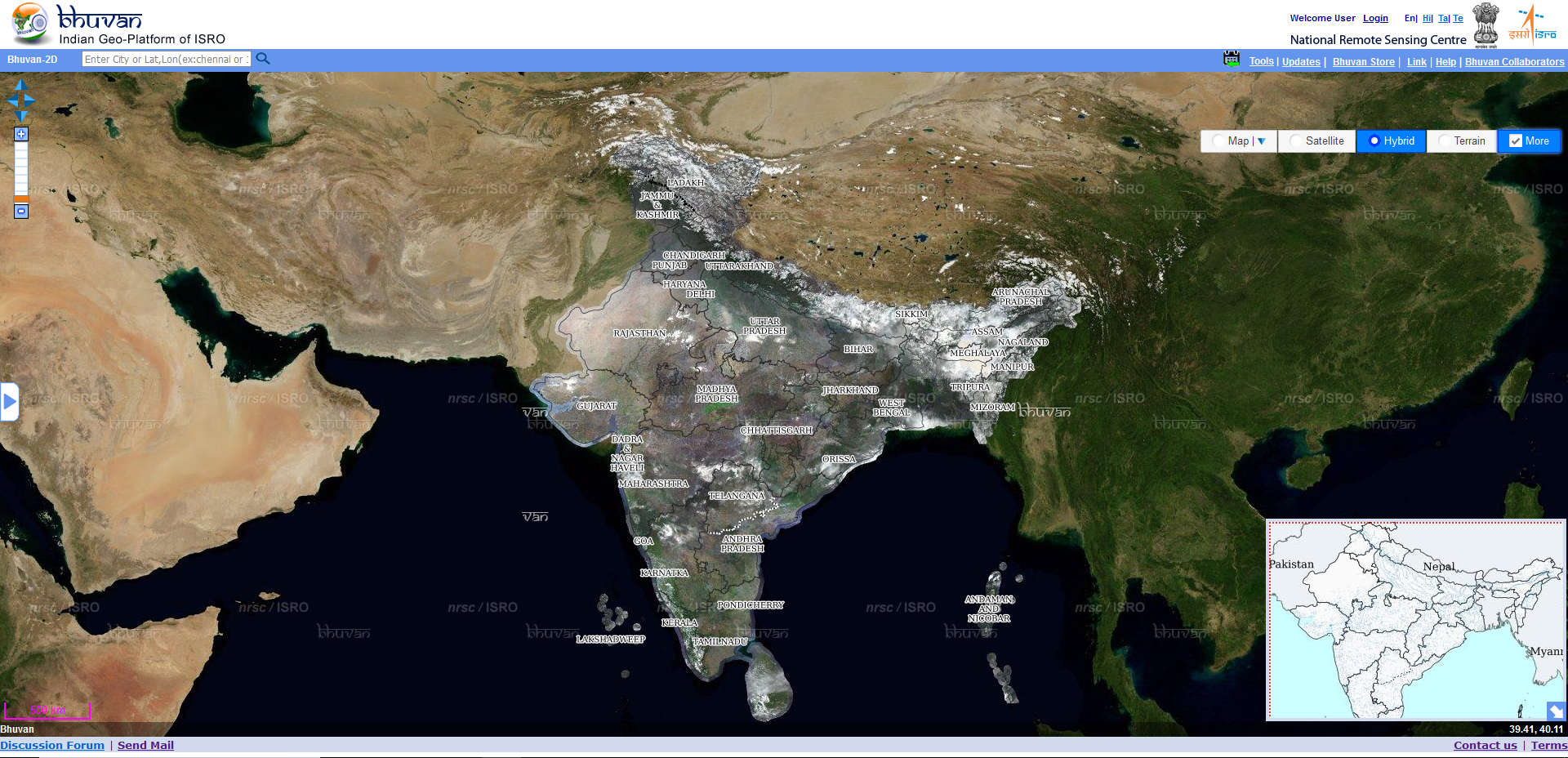The height and width of the screenshot is (758, 1568).
Task: Click the MAHARASHTRA state label
Action: pyautogui.click(x=653, y=484)
